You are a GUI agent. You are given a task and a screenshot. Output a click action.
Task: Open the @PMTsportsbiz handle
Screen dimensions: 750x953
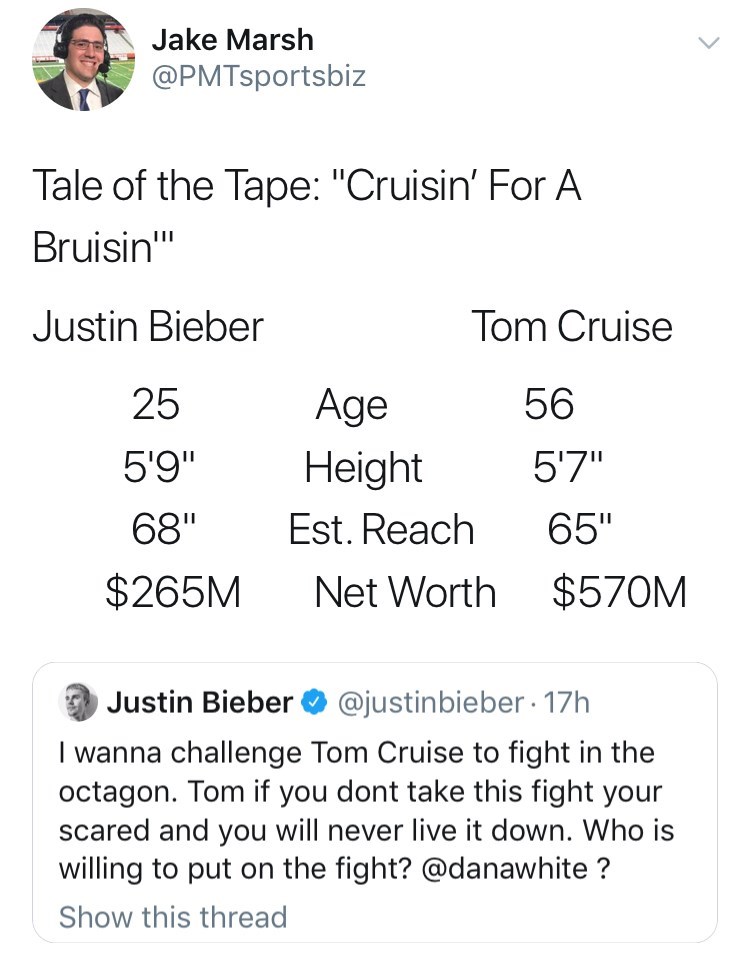pyautogui.click(x=258, y=75)
